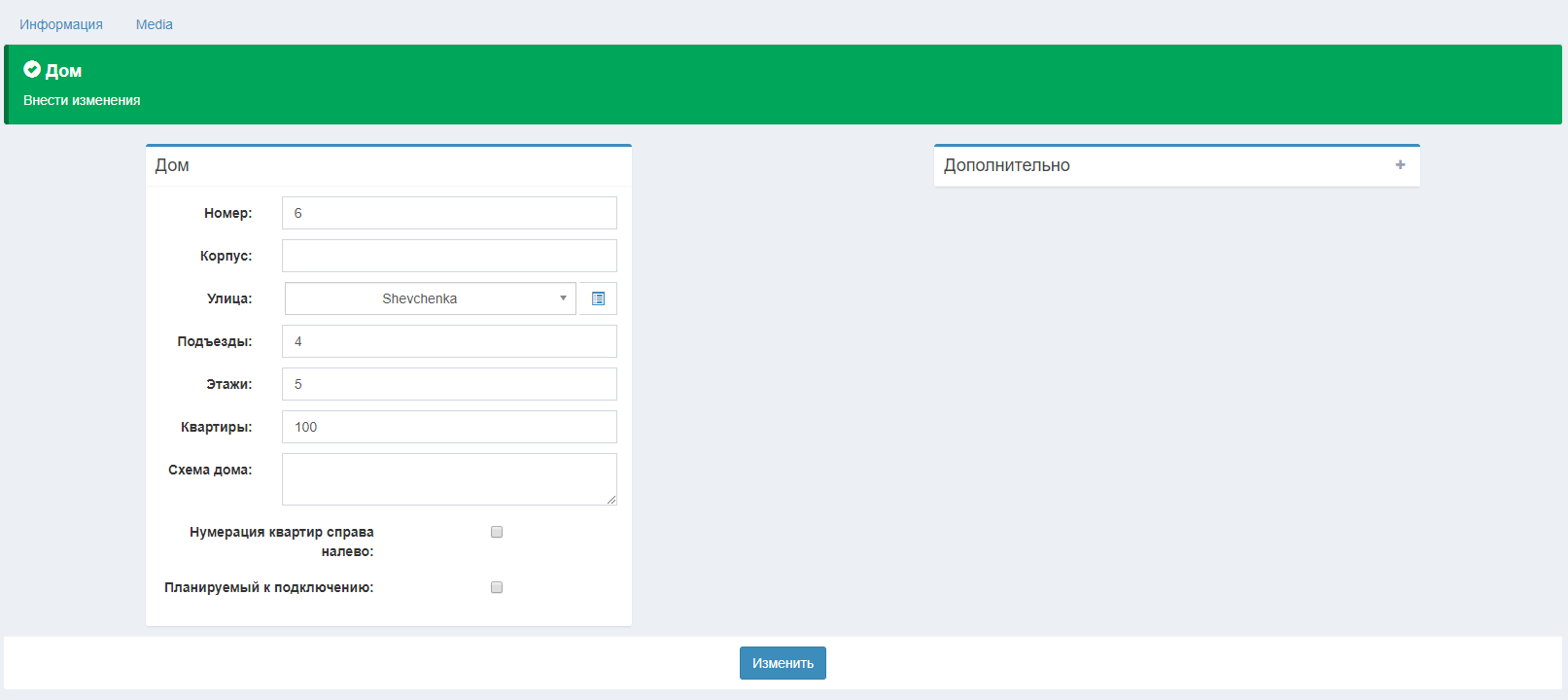Focus the Квартиры field with value 100
The height and width of the screenshot is (700, 1568).
[x=449, y=427]
